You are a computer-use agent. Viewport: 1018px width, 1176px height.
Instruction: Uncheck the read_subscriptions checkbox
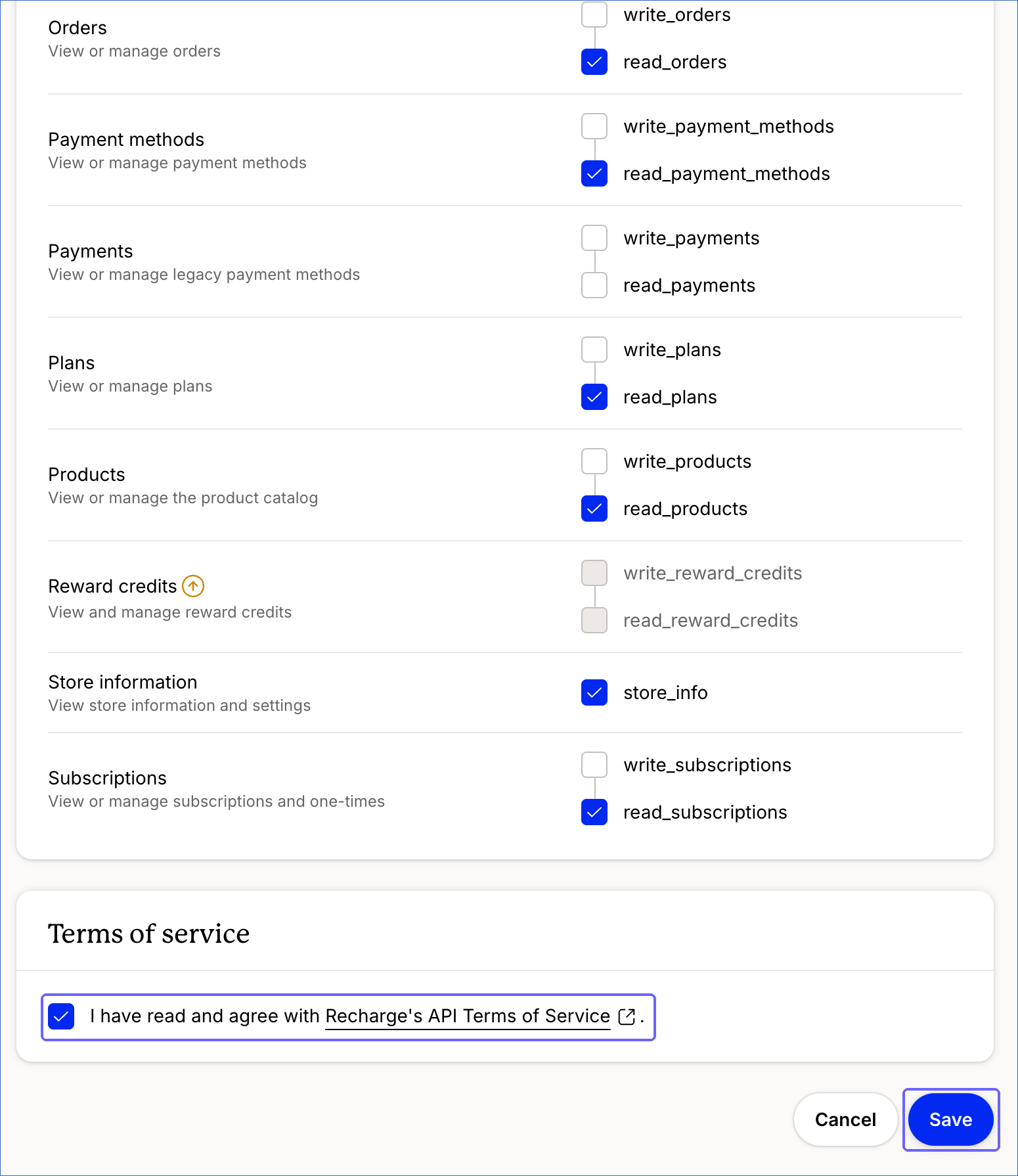pos(594,812)
